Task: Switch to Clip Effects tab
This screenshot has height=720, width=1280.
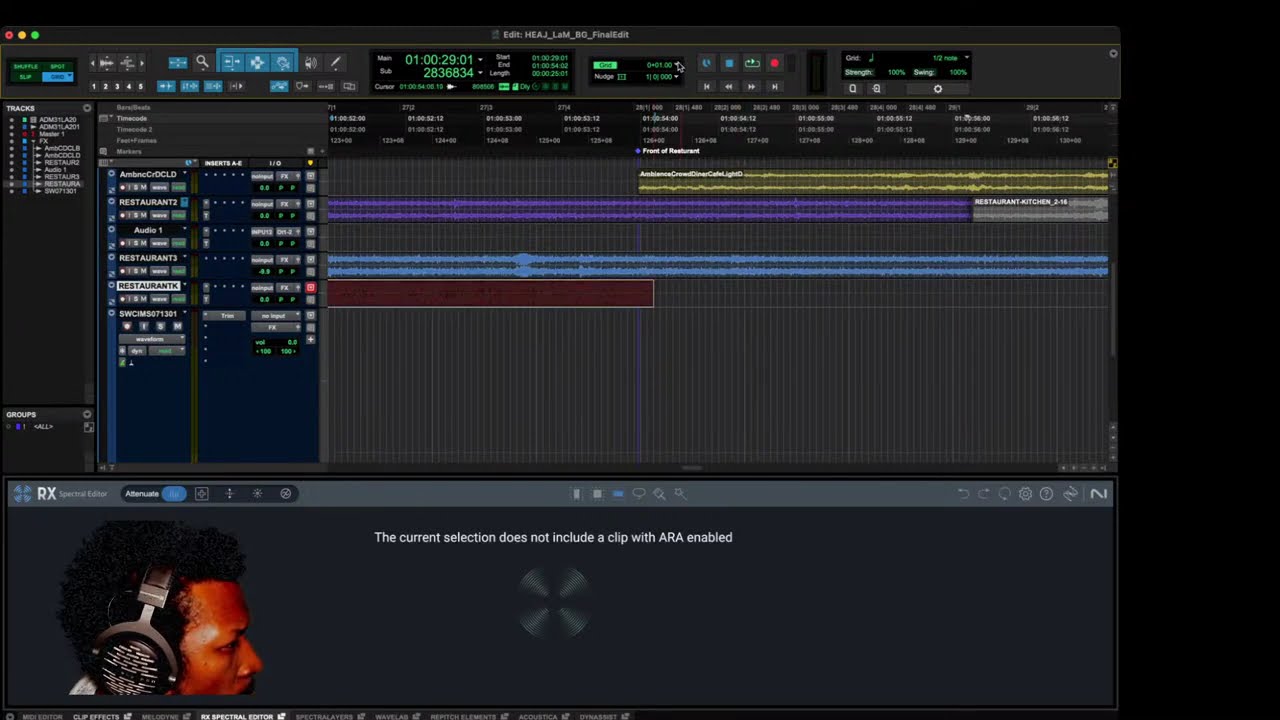Action: (x=96, y=716)
